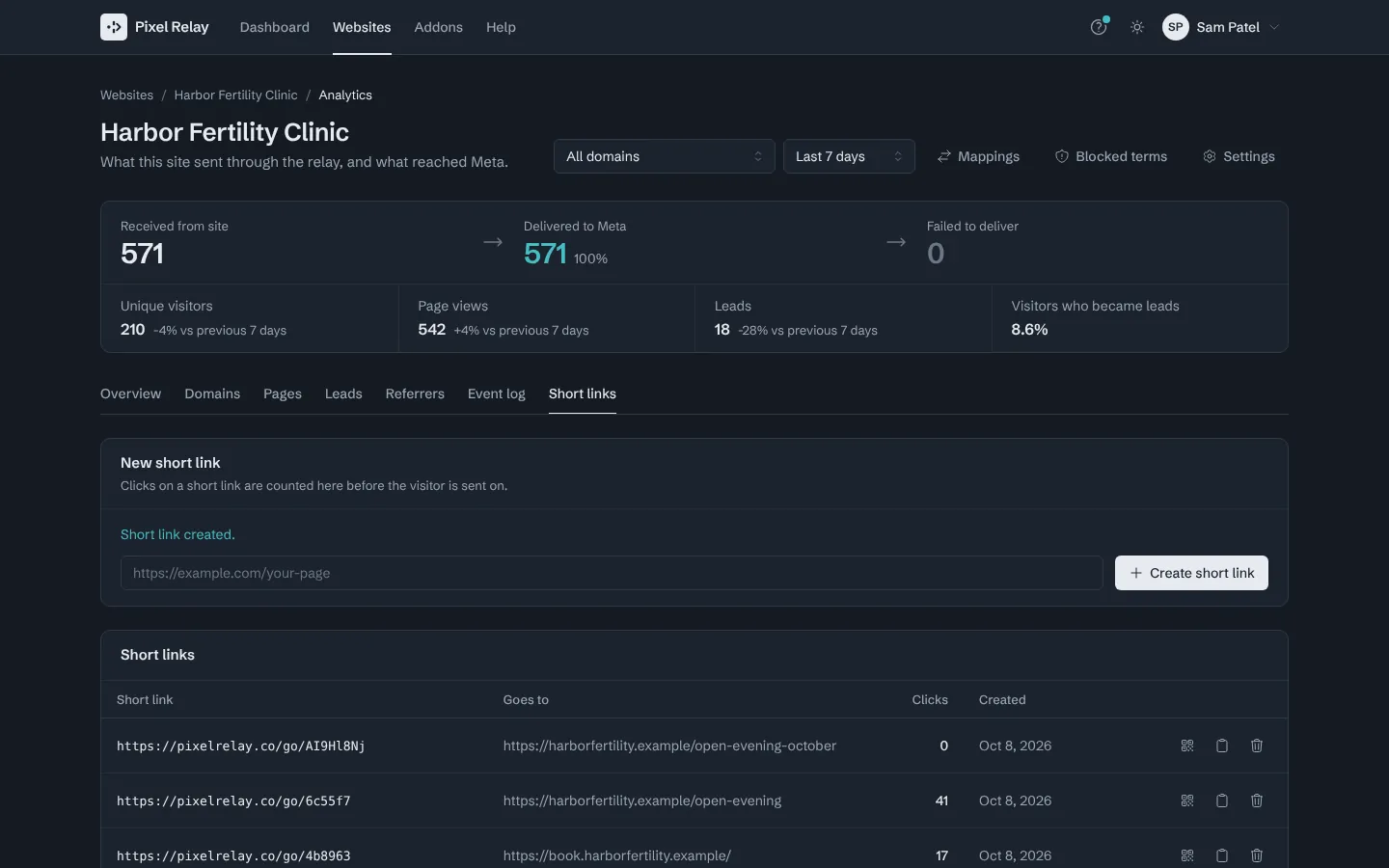Open the help circle icon in header
Screen dimensions: 1389x868
(1099, 27)
